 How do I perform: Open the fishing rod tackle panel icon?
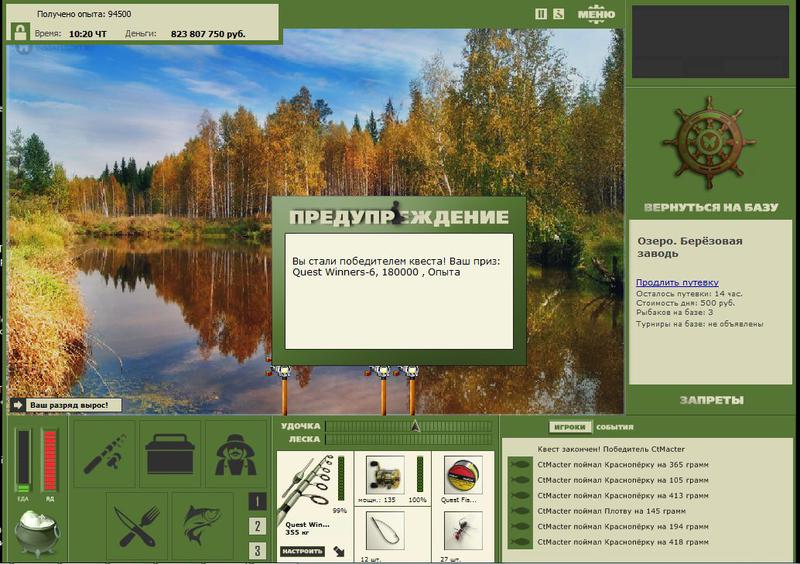click(105, 454)
